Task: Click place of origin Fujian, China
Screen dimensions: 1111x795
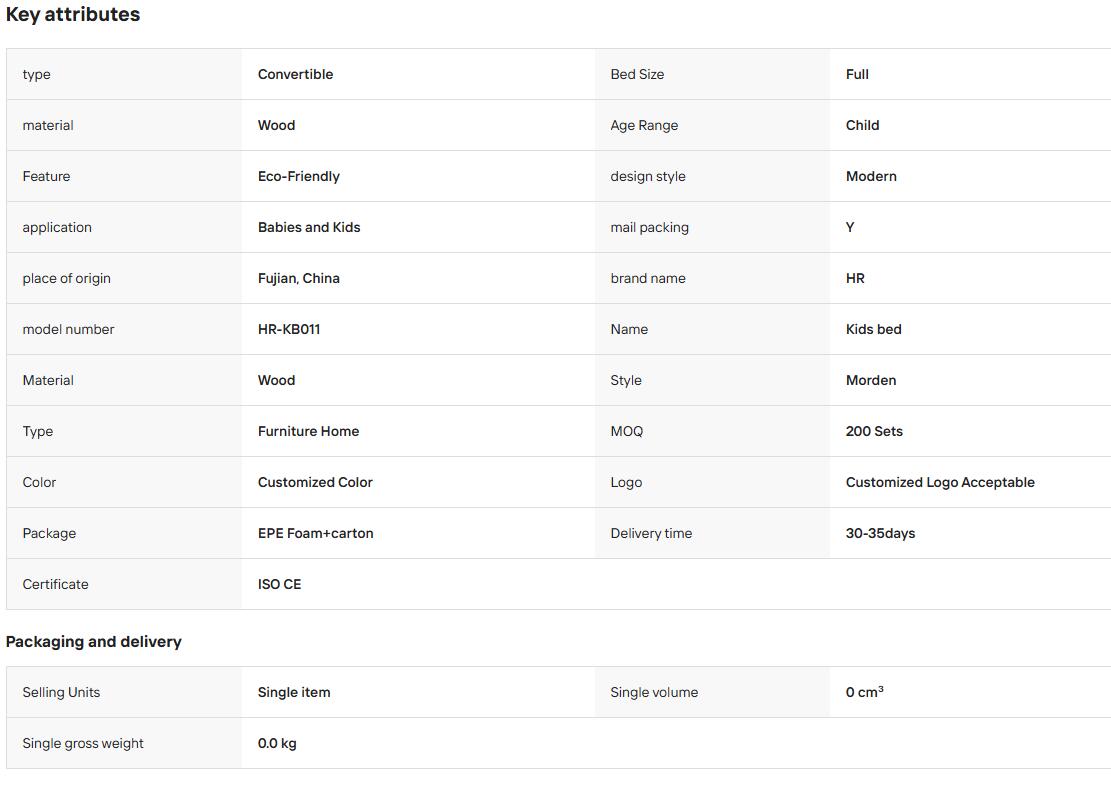Action: point(299,278)
